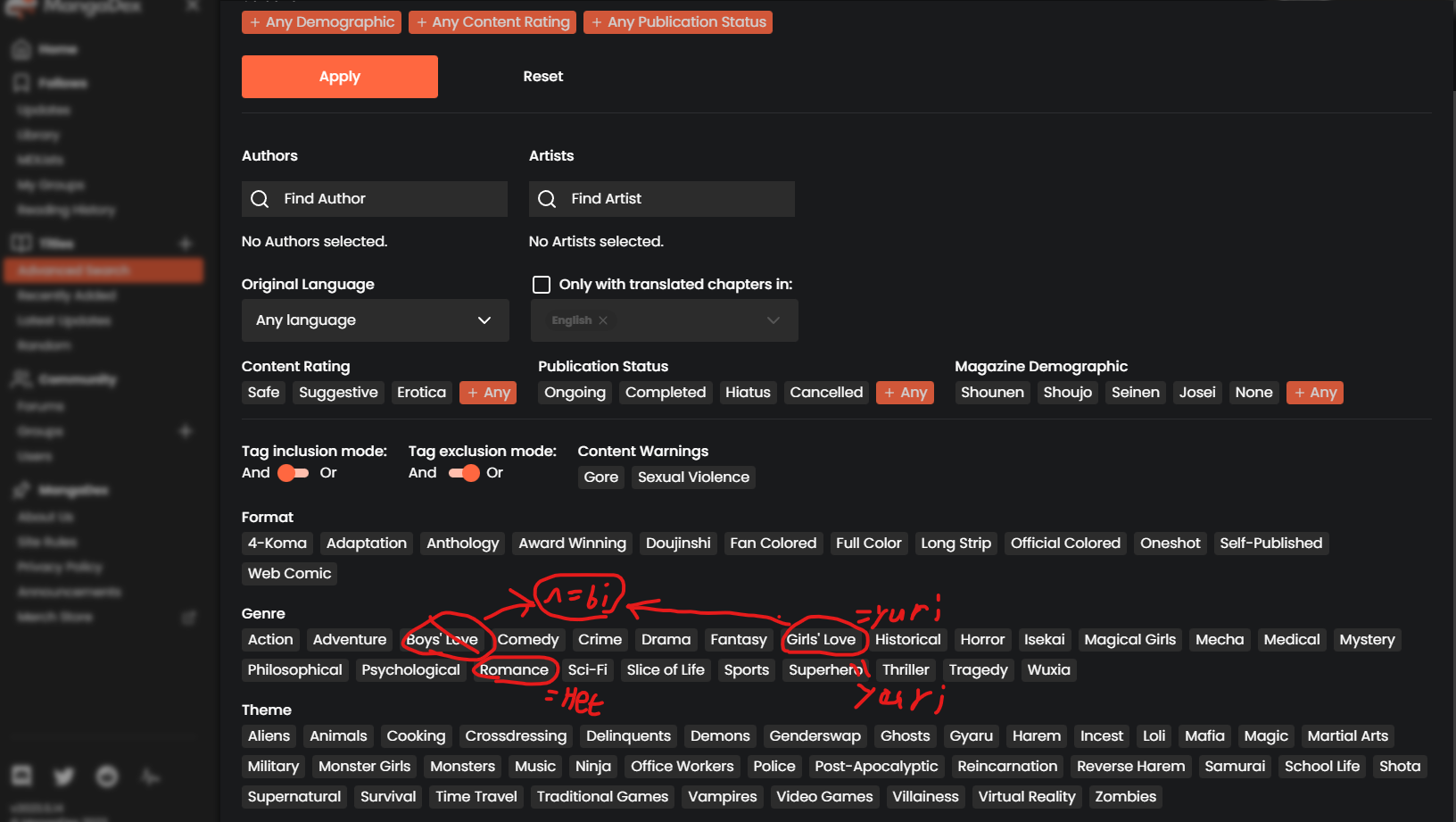Switch the Tag exclusion mode toggle

pyautogui.click(x=463, y=473)
